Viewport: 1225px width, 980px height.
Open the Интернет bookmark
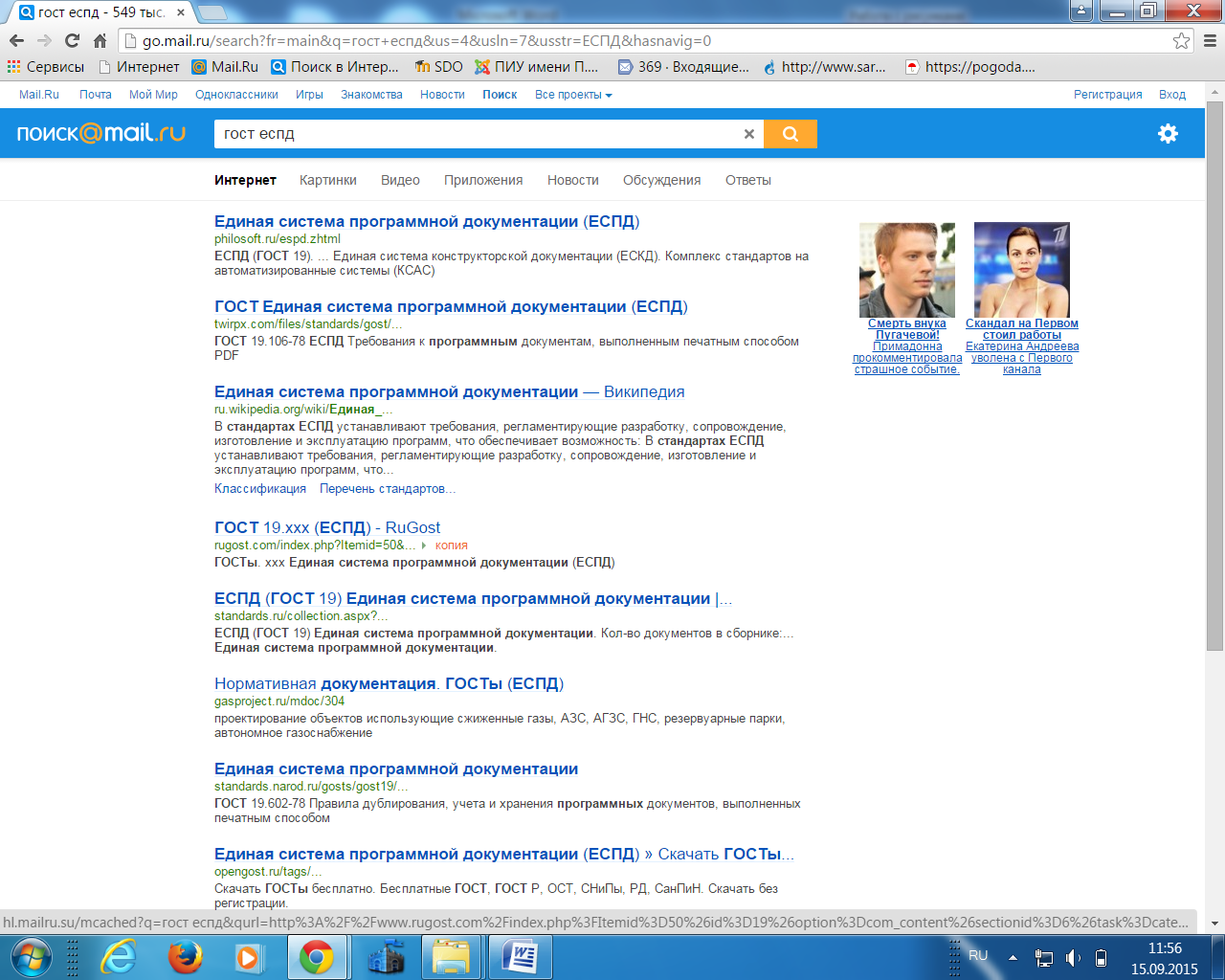(x=140, y=67)
